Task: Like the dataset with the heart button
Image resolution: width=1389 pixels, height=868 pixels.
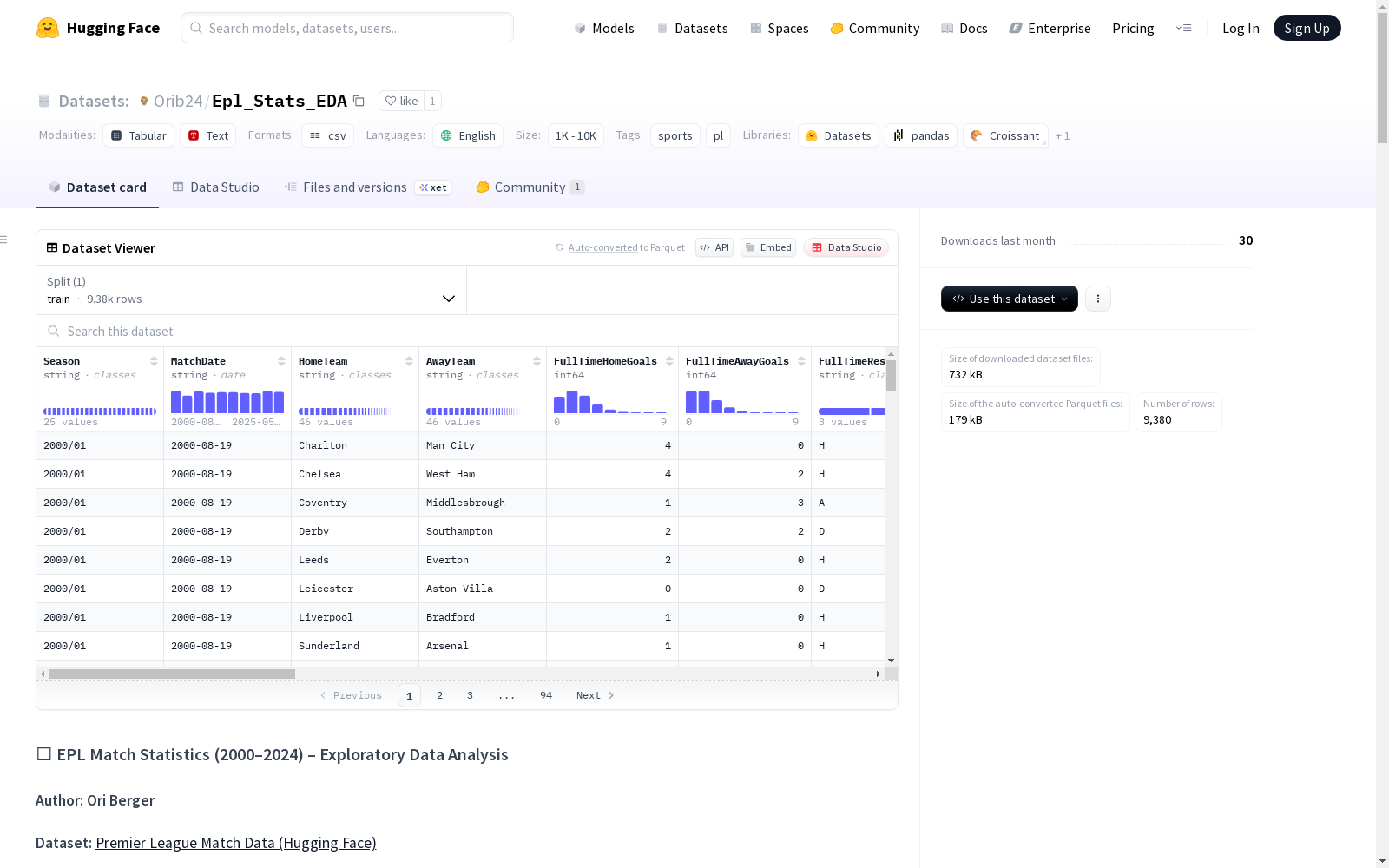Action: 401,101
